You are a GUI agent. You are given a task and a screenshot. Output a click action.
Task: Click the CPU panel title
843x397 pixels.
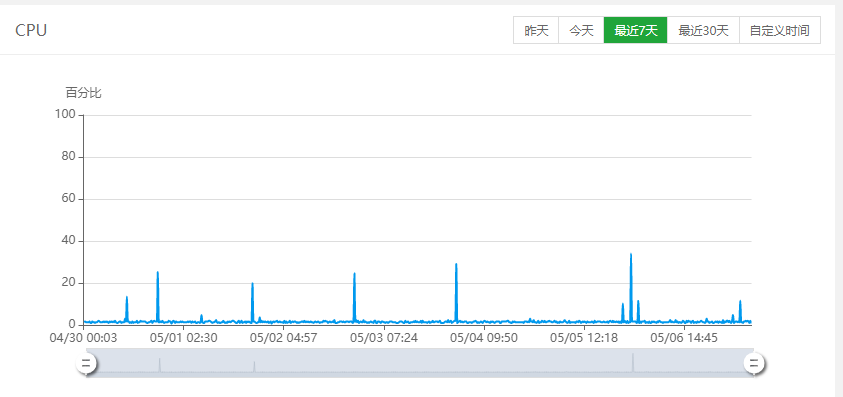(31, 30)
